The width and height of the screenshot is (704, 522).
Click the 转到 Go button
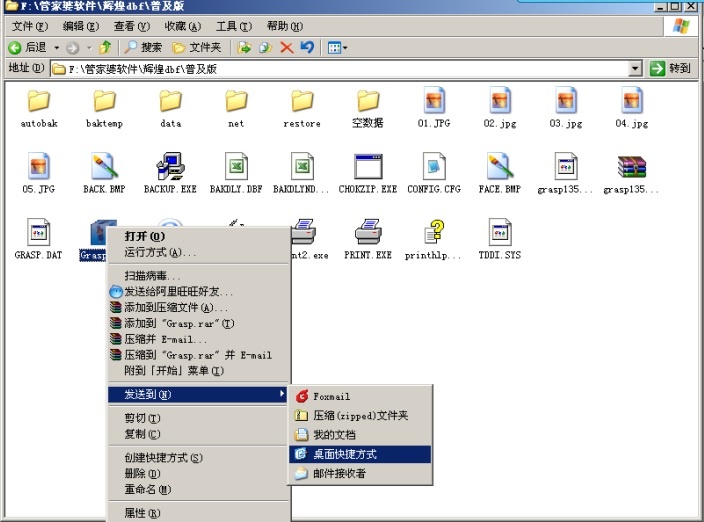click(x=671, y=69)
